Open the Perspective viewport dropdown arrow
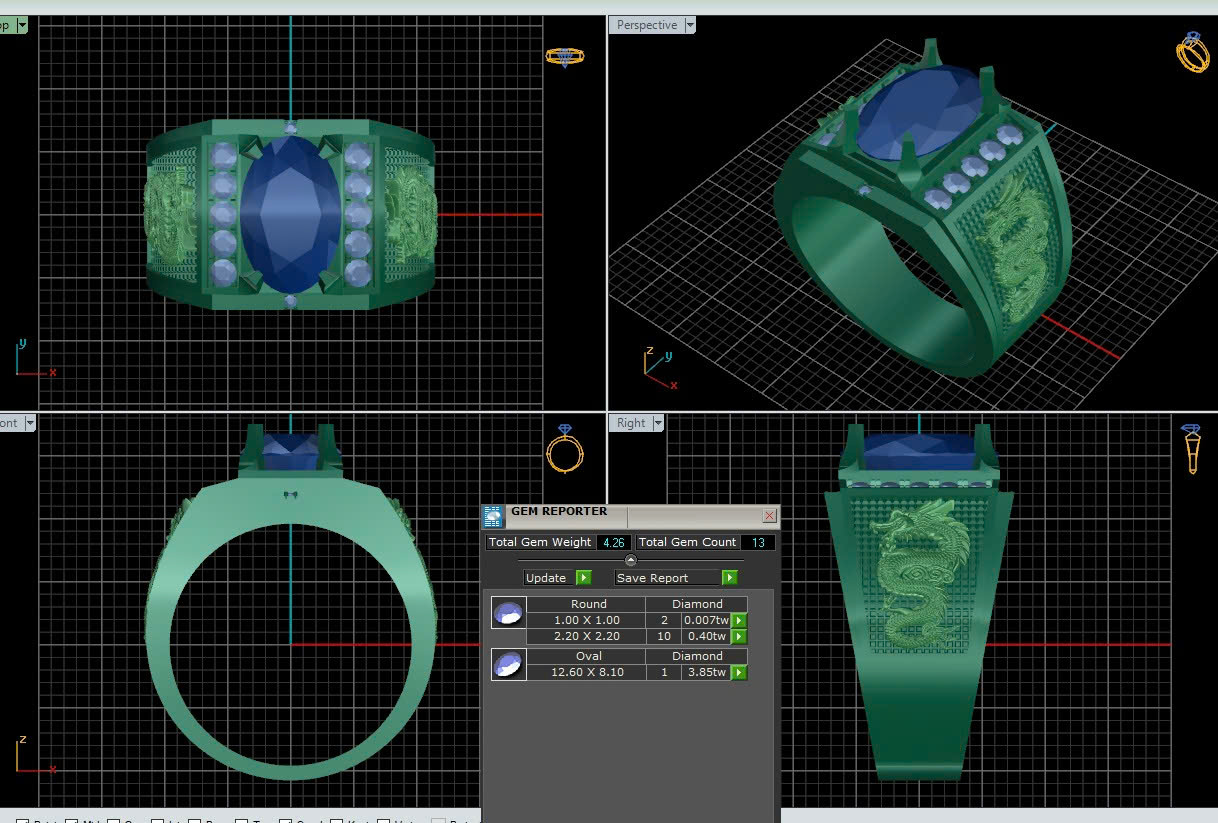The image size is (1218, 823). pyautogui.click(x=690, y=25)
